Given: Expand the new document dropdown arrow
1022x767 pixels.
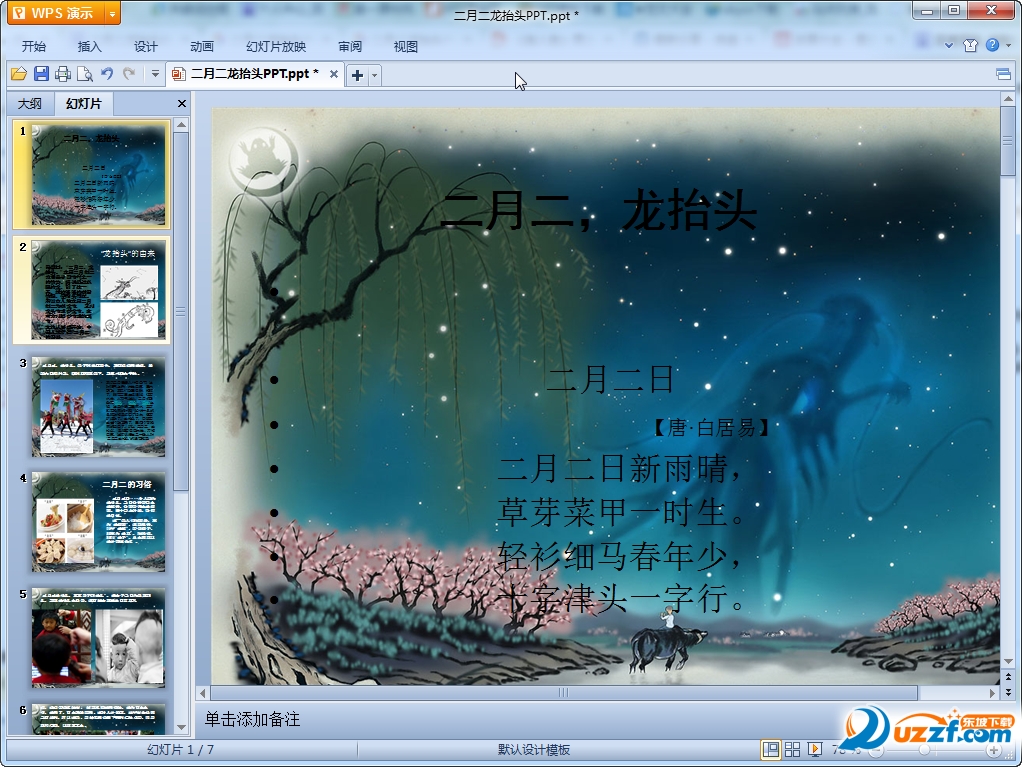Looking at the screenshot, I should pos(375,76).
